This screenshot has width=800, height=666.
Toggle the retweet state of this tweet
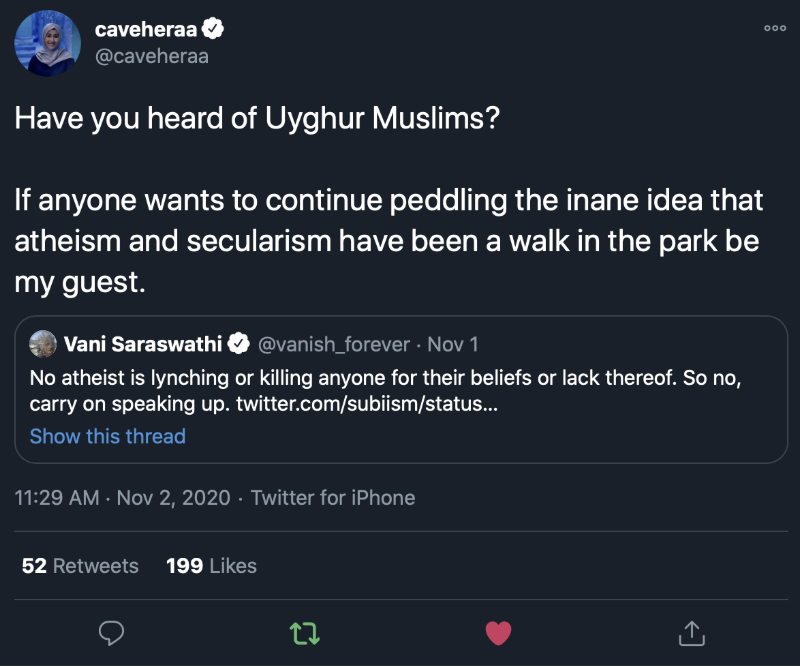(x=305, y=633)
